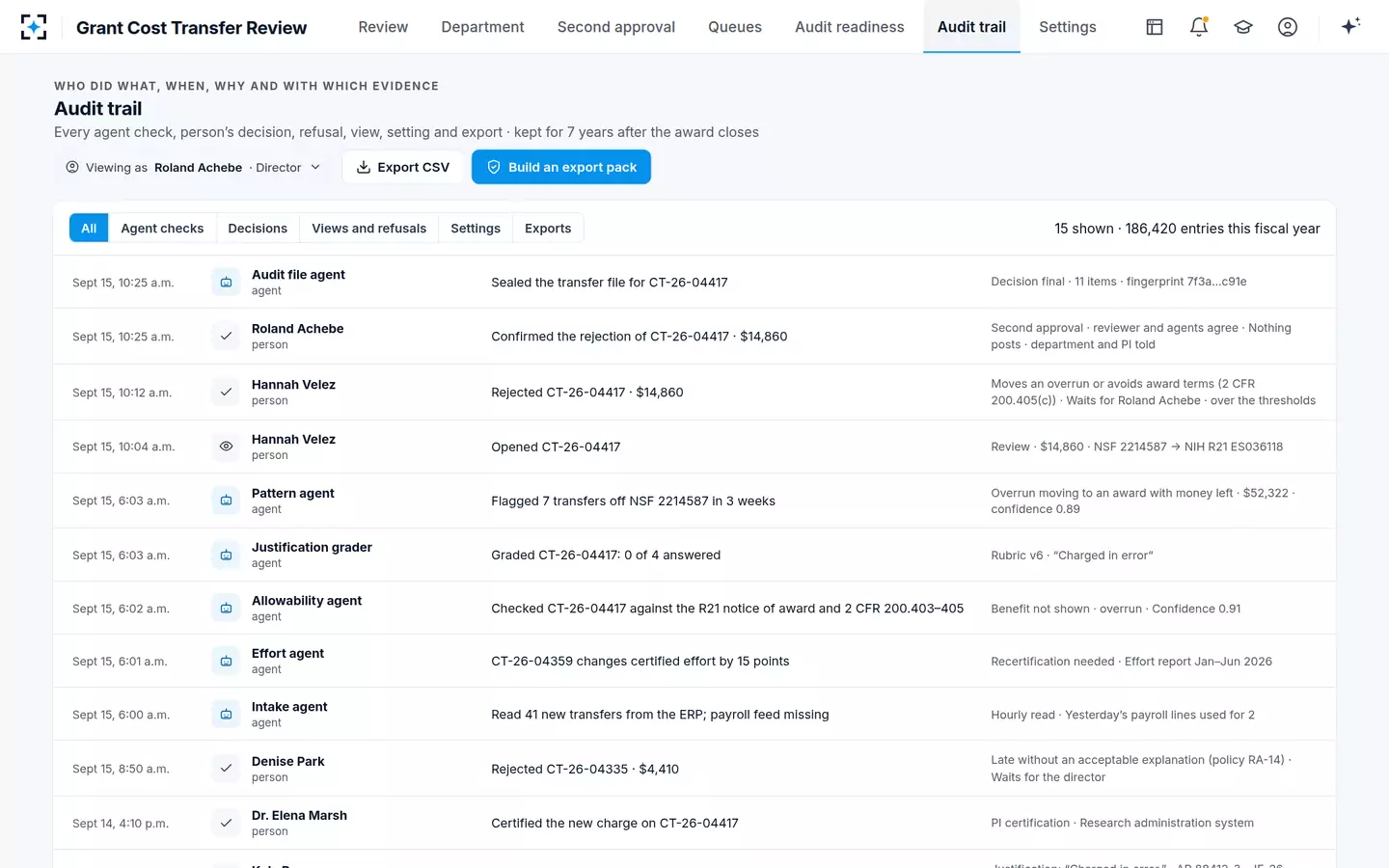This screenshot has width=1389, height=868.
Task: Click the agent icon beside Pattern agent
Action: 226,501
